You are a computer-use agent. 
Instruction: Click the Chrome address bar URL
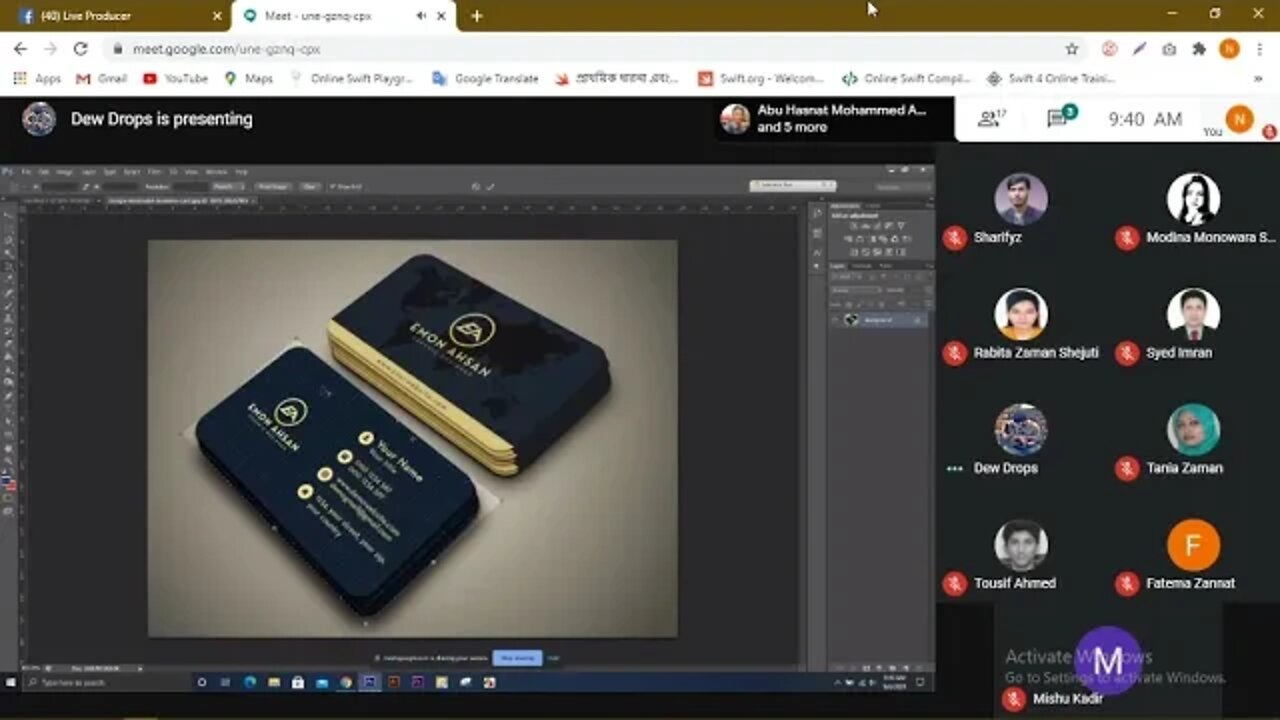pyautogui.click(x=226, y=48)
